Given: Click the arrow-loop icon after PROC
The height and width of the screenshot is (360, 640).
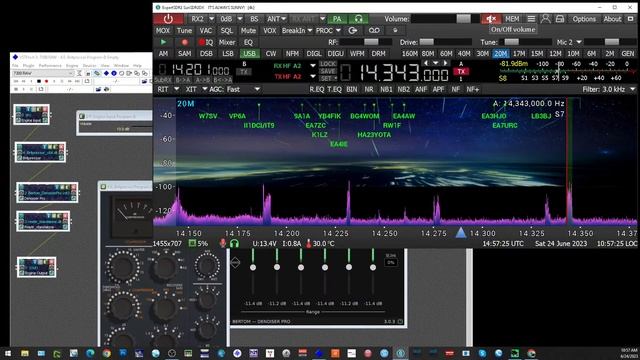Looking at the screenshot, I should [353, 31].
